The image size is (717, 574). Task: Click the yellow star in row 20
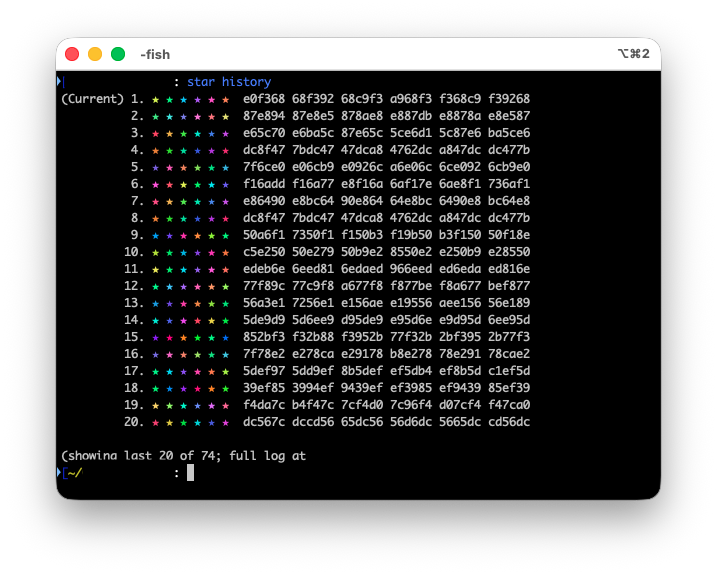[x=170, y=422]
